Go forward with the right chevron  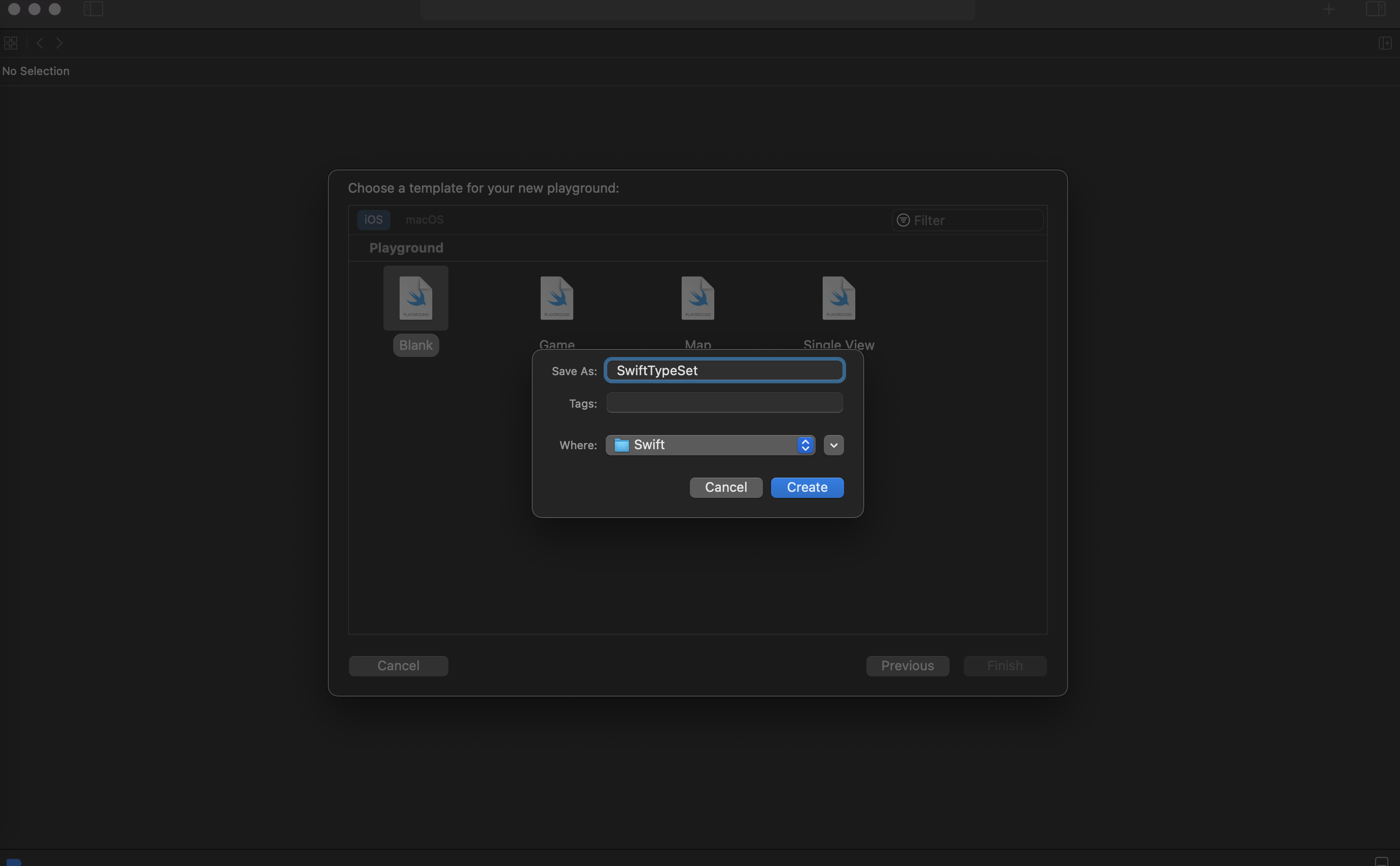point(59,43)
